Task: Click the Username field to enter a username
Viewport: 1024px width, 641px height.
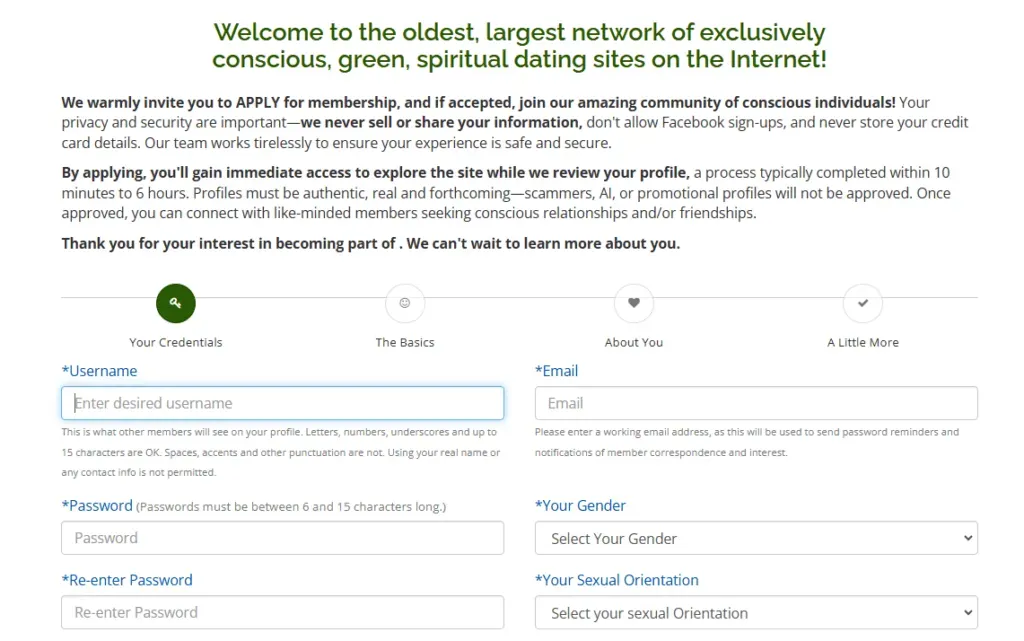Action: point(282,402)
